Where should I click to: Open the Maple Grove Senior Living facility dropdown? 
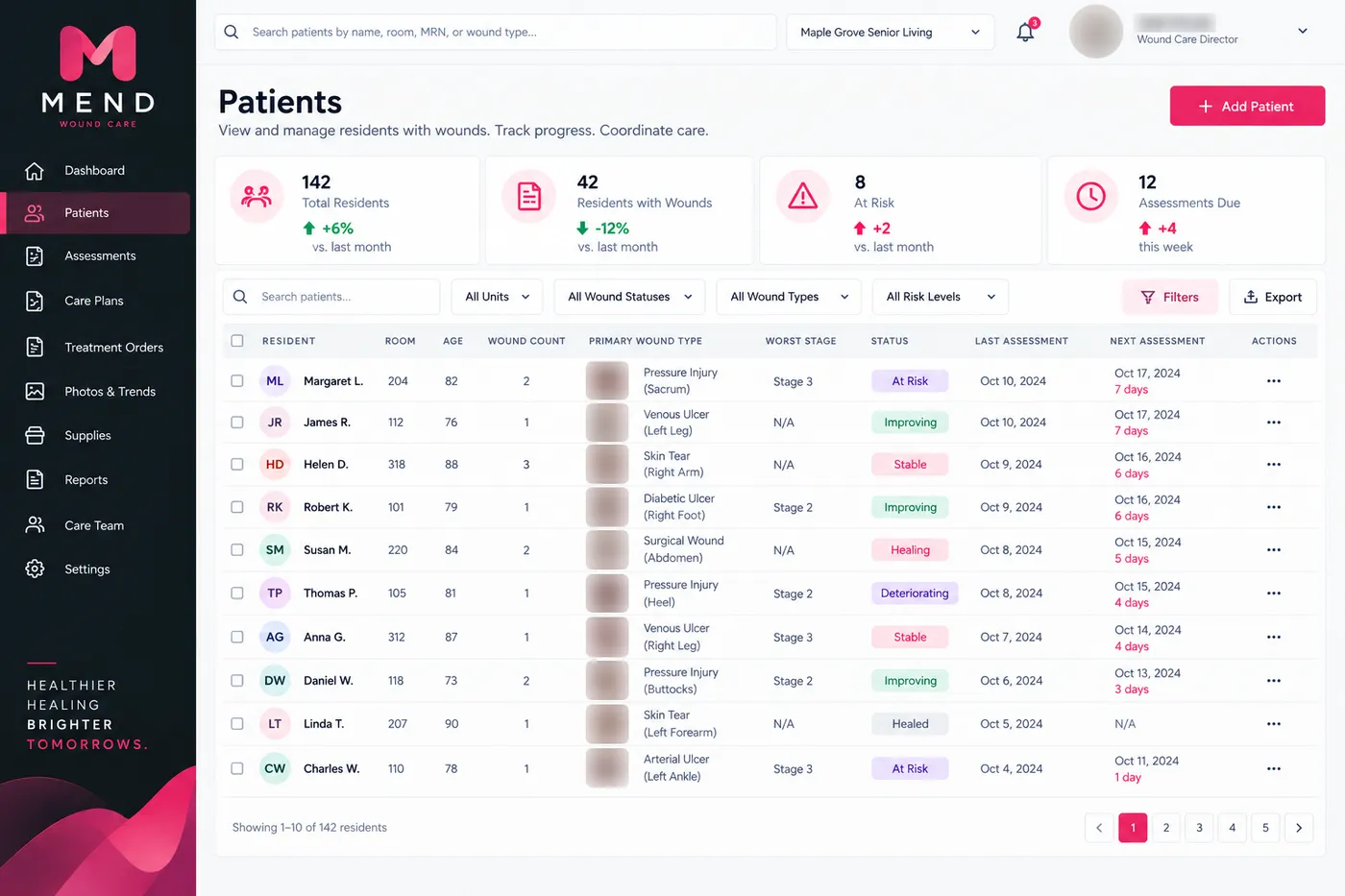coord(890,32)
